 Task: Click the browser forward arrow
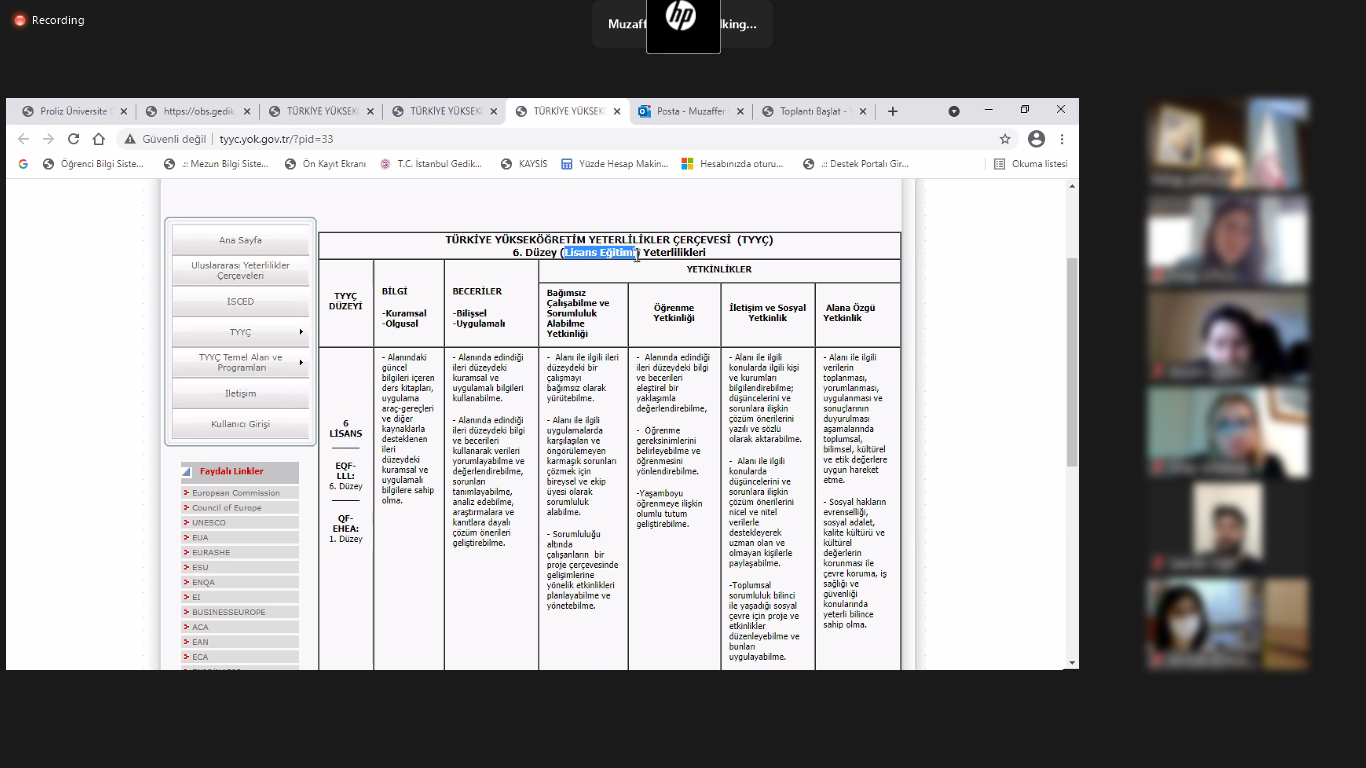48,139
